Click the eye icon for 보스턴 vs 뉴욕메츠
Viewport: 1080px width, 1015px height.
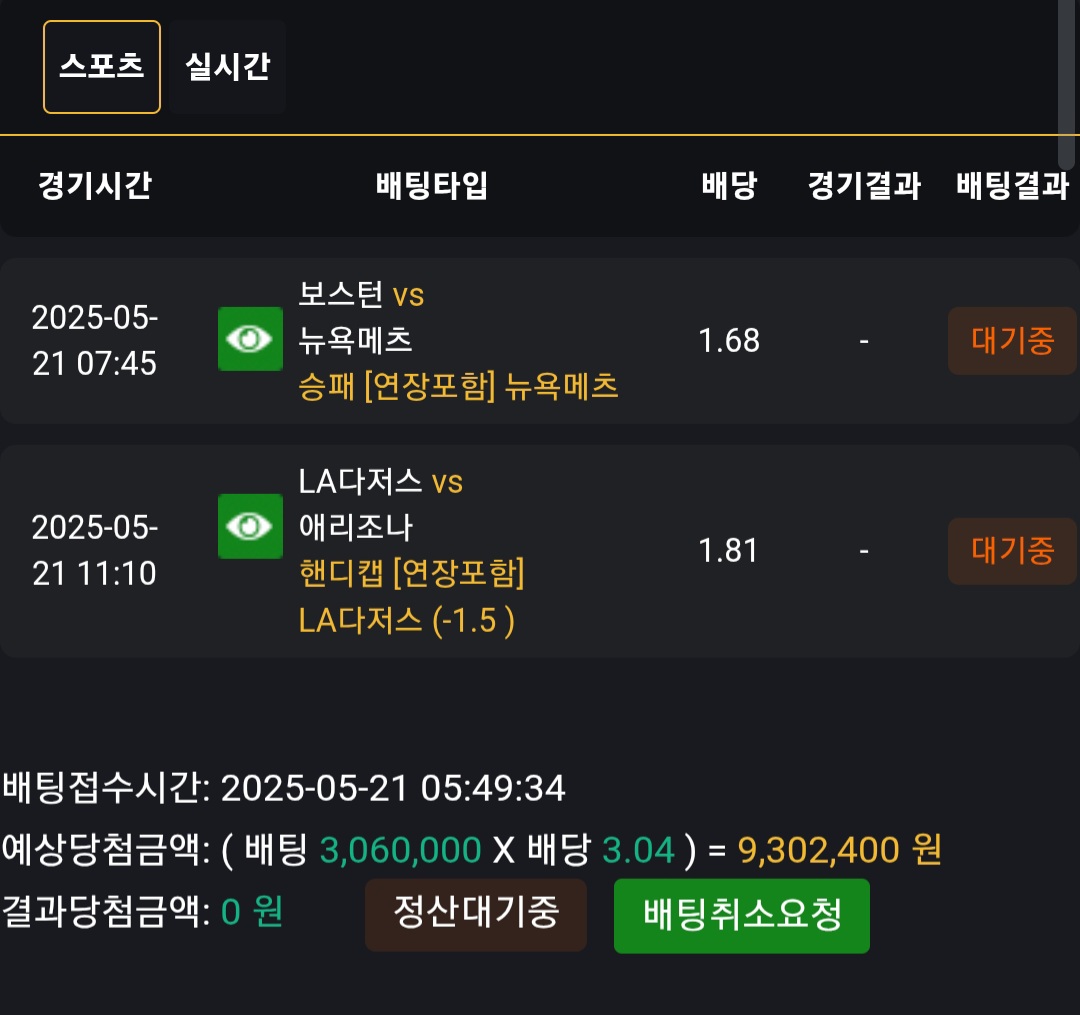(x=250, y=339)
